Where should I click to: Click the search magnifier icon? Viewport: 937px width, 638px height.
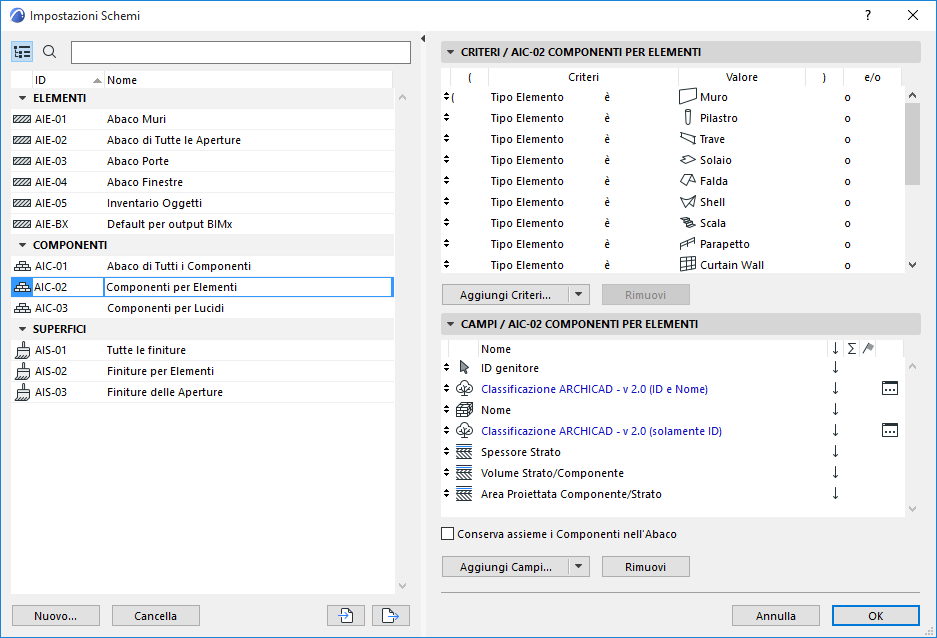[50, 52]
